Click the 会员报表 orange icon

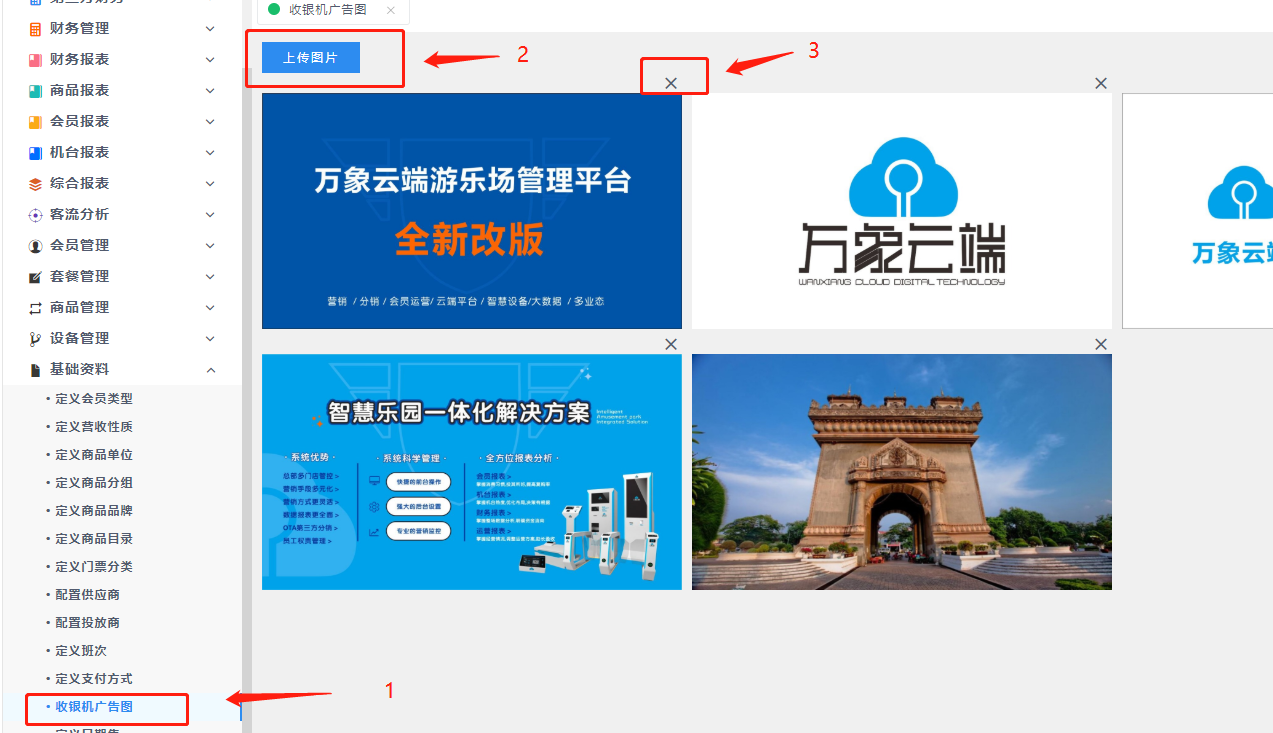click(x=36, y=122)
